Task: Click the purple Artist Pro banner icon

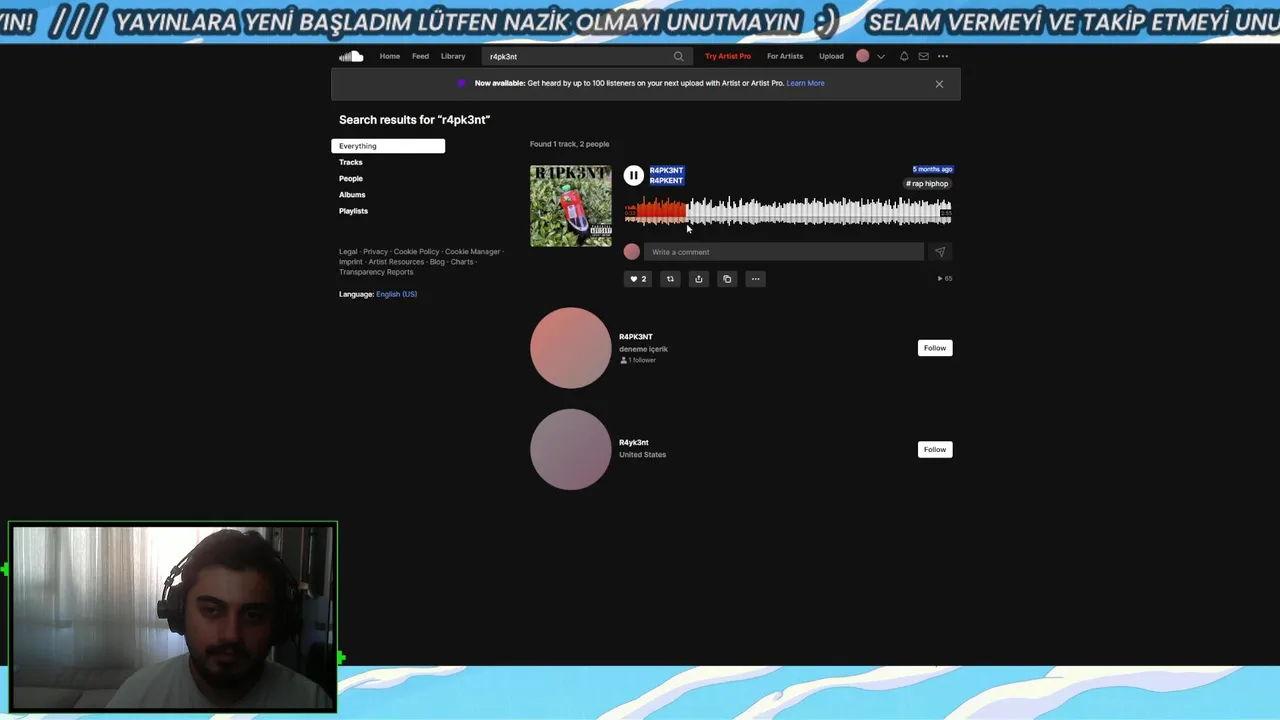Action: (x=461, y=83)
